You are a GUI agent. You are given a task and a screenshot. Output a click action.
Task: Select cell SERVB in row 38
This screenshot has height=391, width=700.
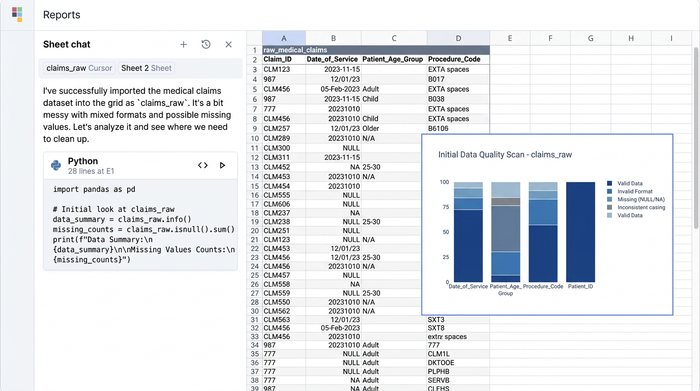pyautogui.click(x=458, y=380)
